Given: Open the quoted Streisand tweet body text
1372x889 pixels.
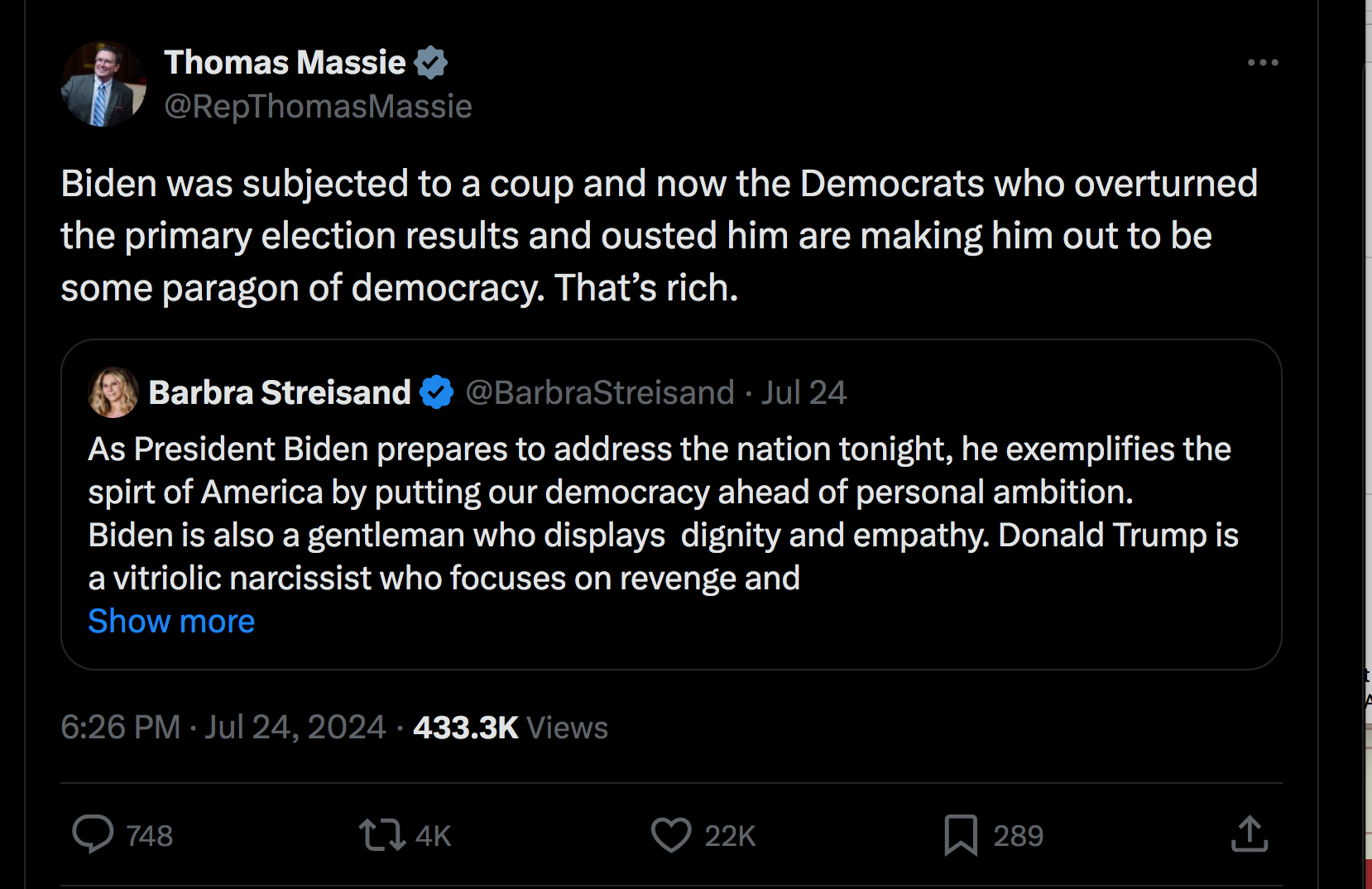Looking at the screenshot, I should click(663, 513).
